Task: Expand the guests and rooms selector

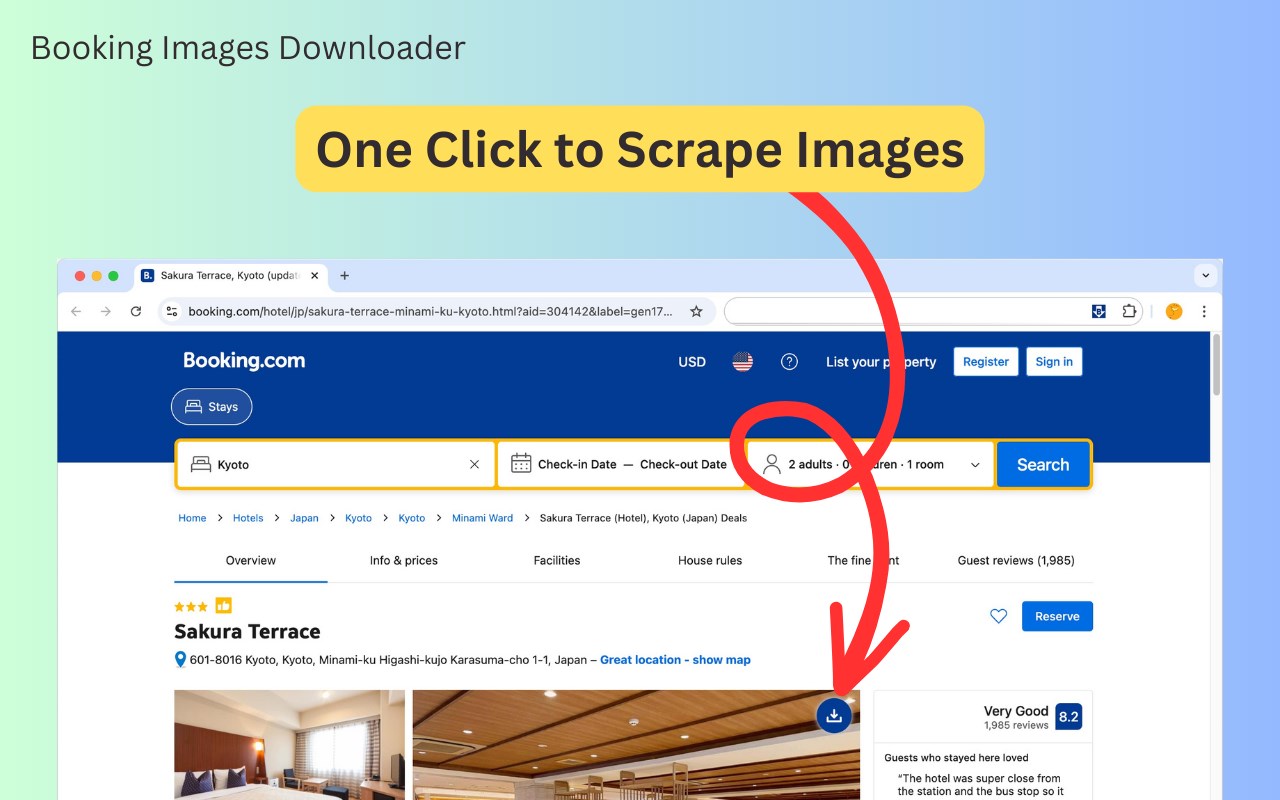Action: [x=870, y=464]
